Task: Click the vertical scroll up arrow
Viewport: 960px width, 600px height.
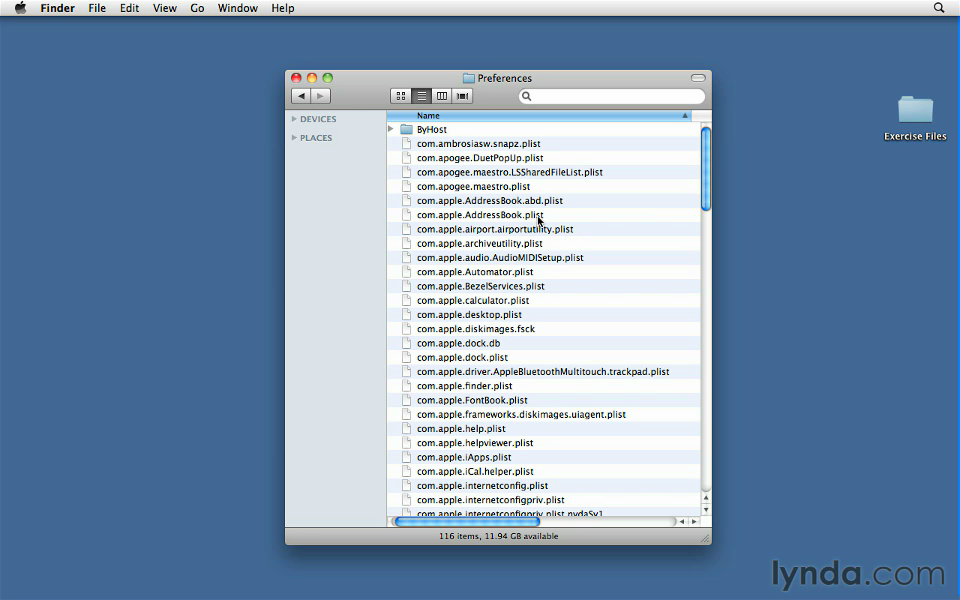Action: (706, 498)
